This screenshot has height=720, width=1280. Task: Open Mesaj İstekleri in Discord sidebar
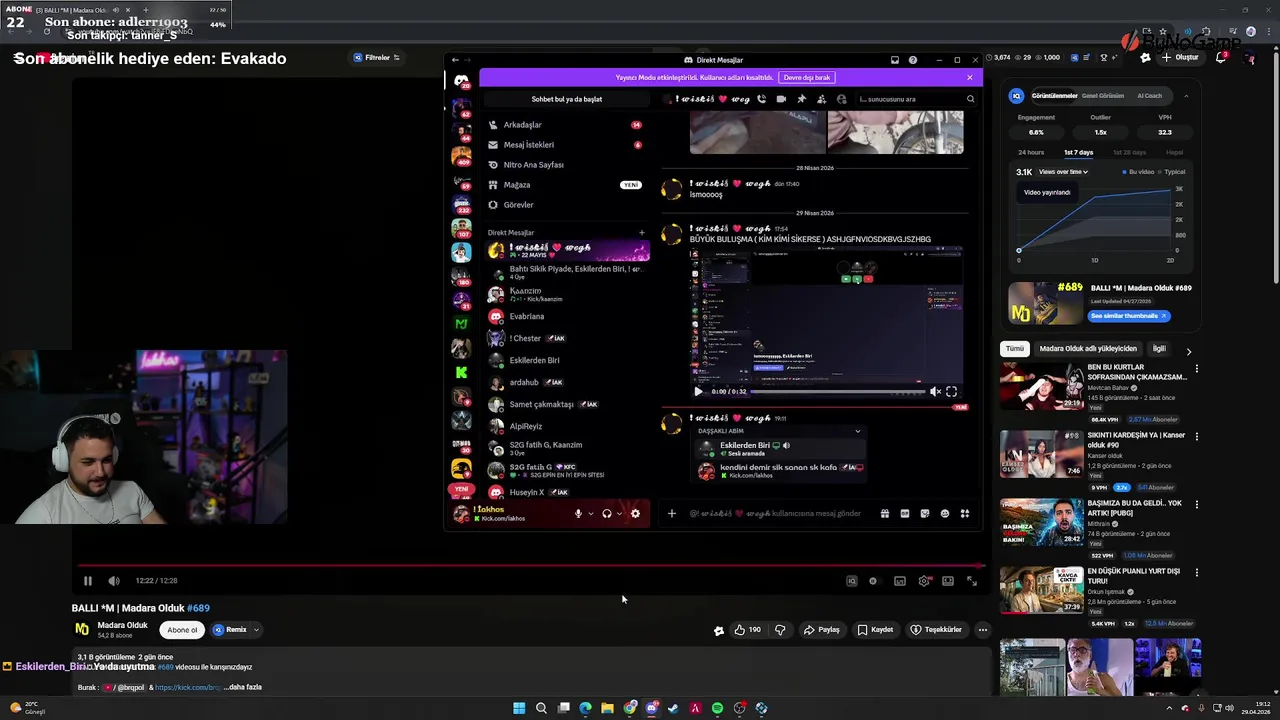[x=566, y=145]
